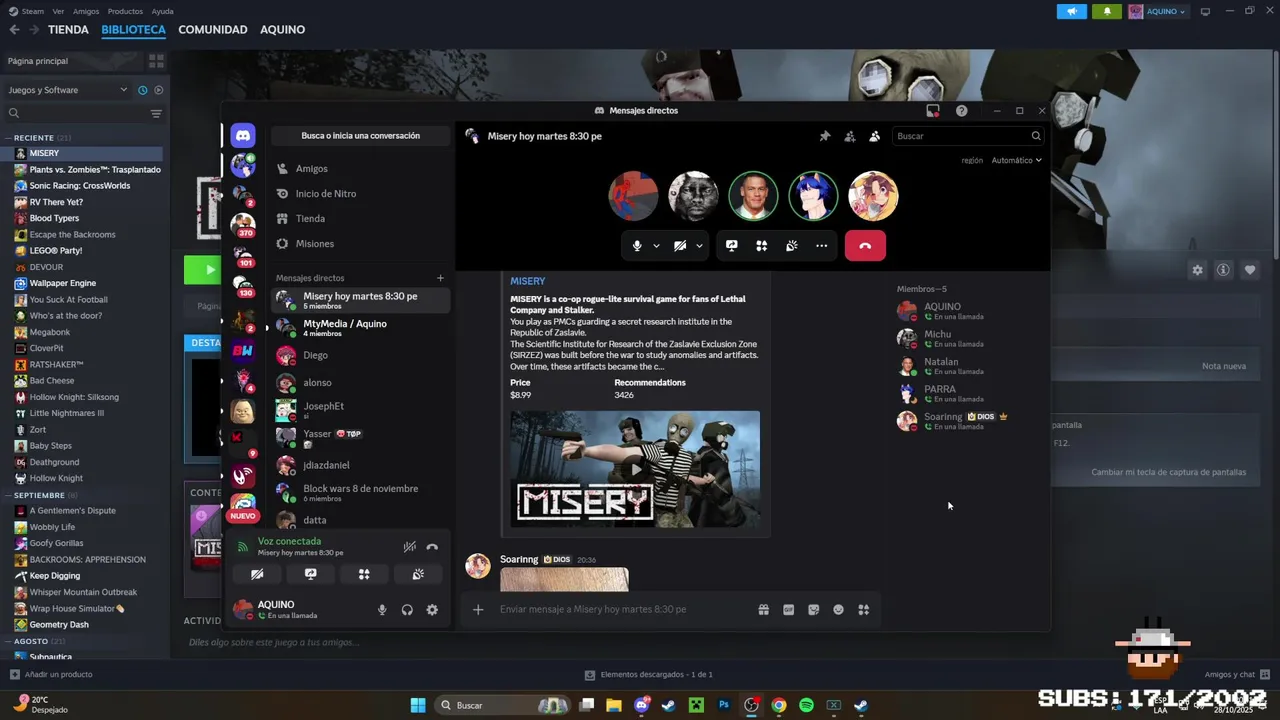This screenshot has width=1280, height=720.
Task: Open game settings gear in Steam
Action: [1197, 270]
